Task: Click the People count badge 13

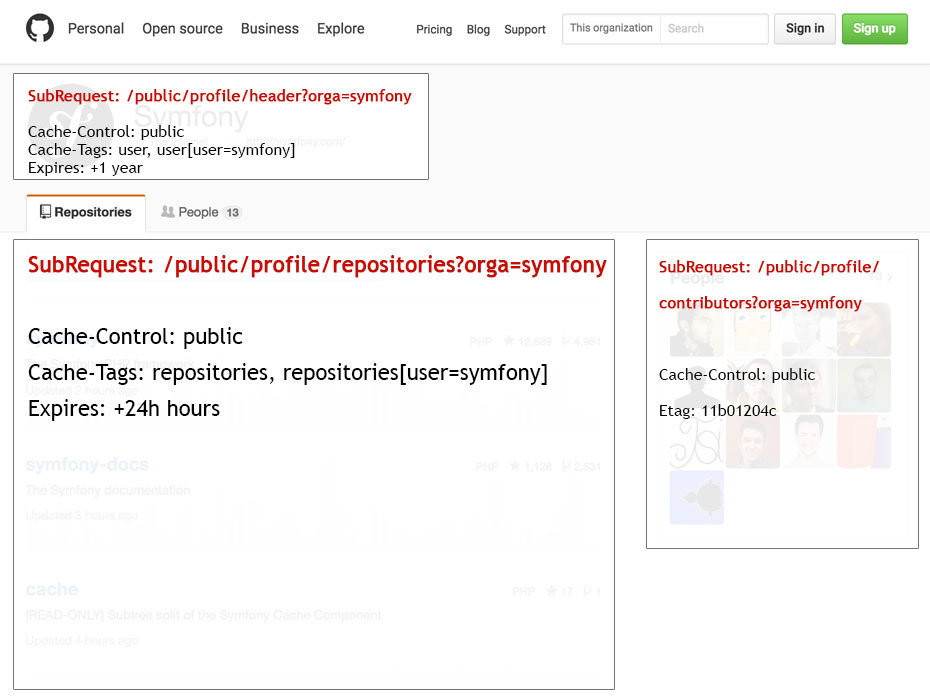Action: (x=232, y=212)
